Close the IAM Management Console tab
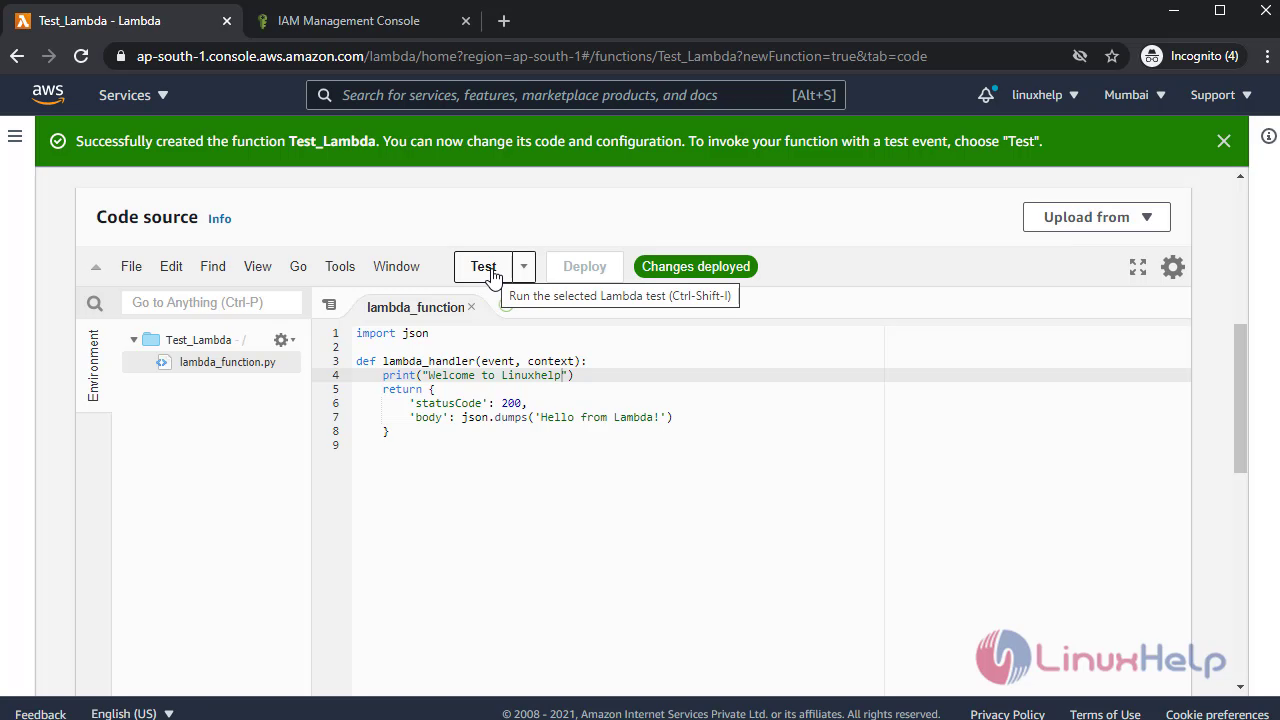The height and width of the screenshot is (720, 1280). [x=465, y=20]
